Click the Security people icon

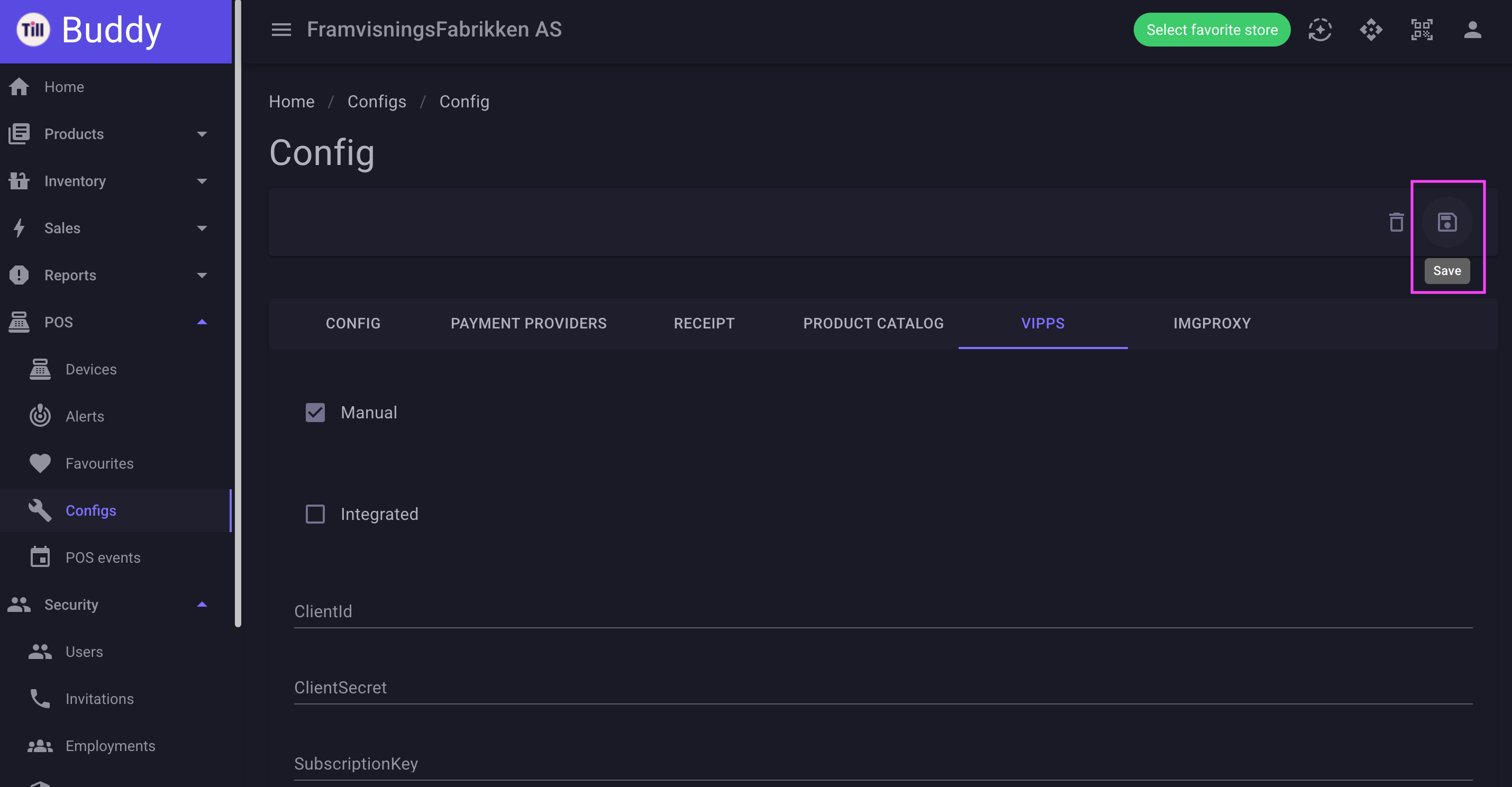[x=20, y=605]
